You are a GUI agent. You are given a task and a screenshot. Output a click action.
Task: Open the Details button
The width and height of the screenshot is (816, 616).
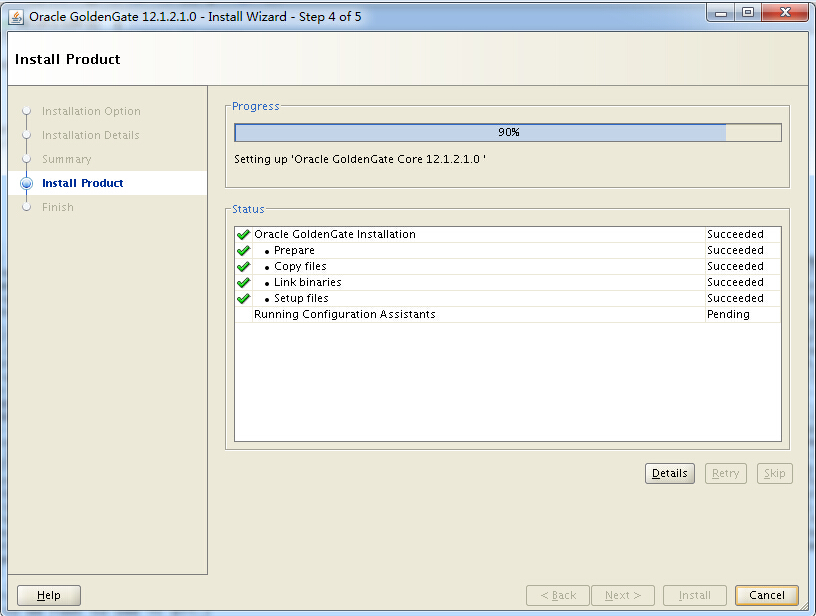point(669,473)
